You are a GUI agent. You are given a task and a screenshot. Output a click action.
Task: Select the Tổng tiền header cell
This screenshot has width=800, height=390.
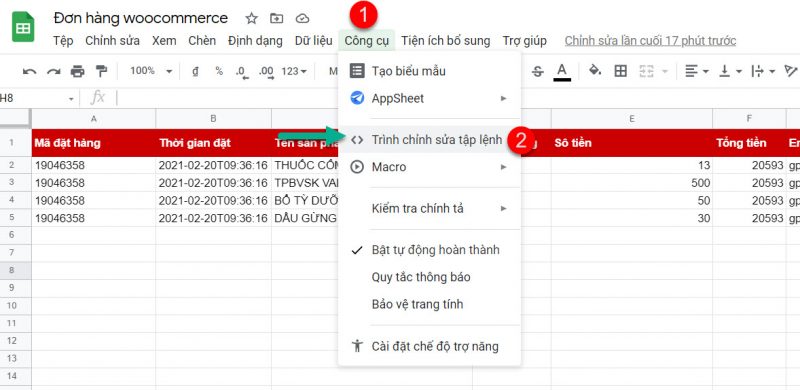pyautogui.click(x=749, y=143)
